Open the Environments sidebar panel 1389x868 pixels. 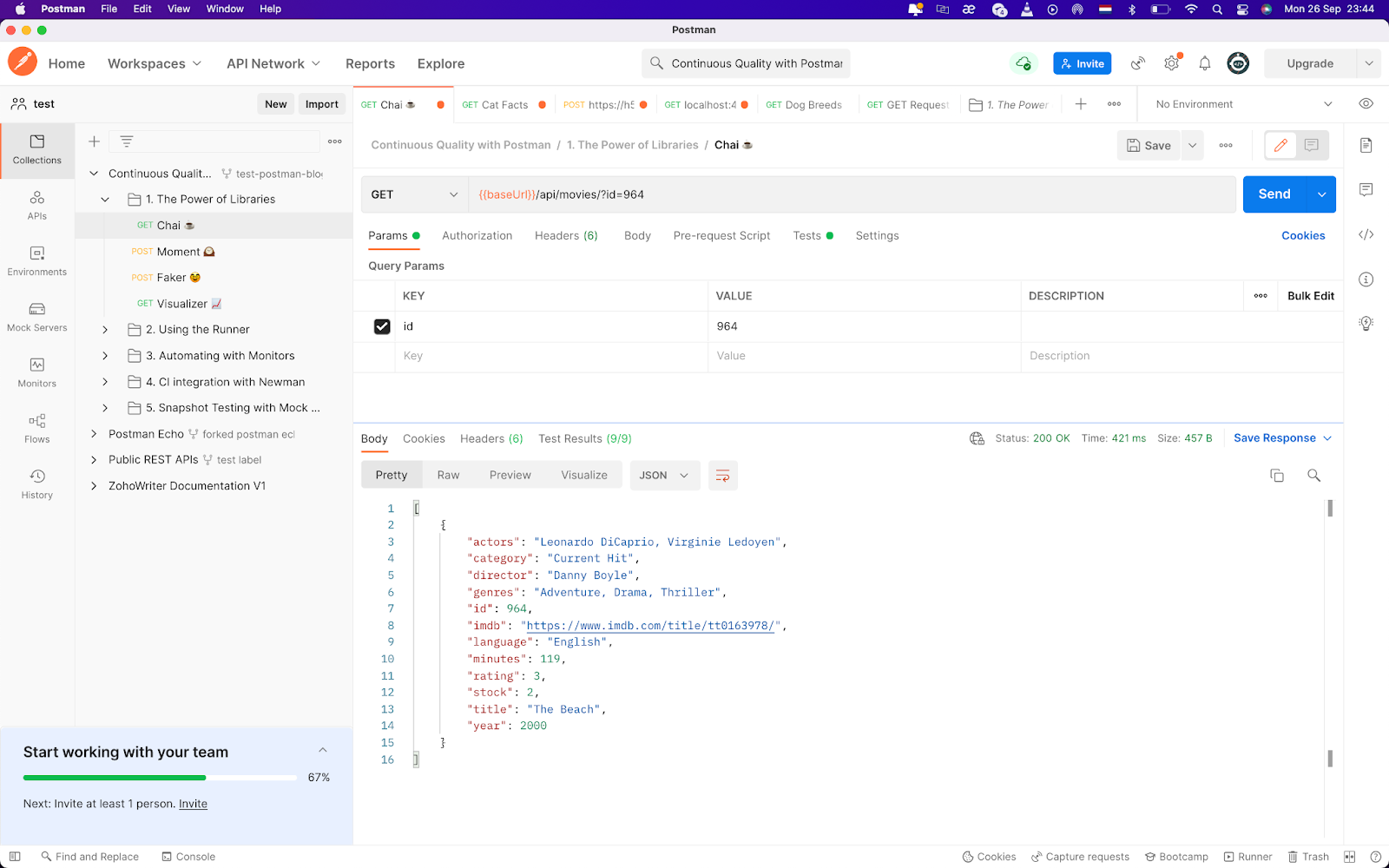[37, 261]
